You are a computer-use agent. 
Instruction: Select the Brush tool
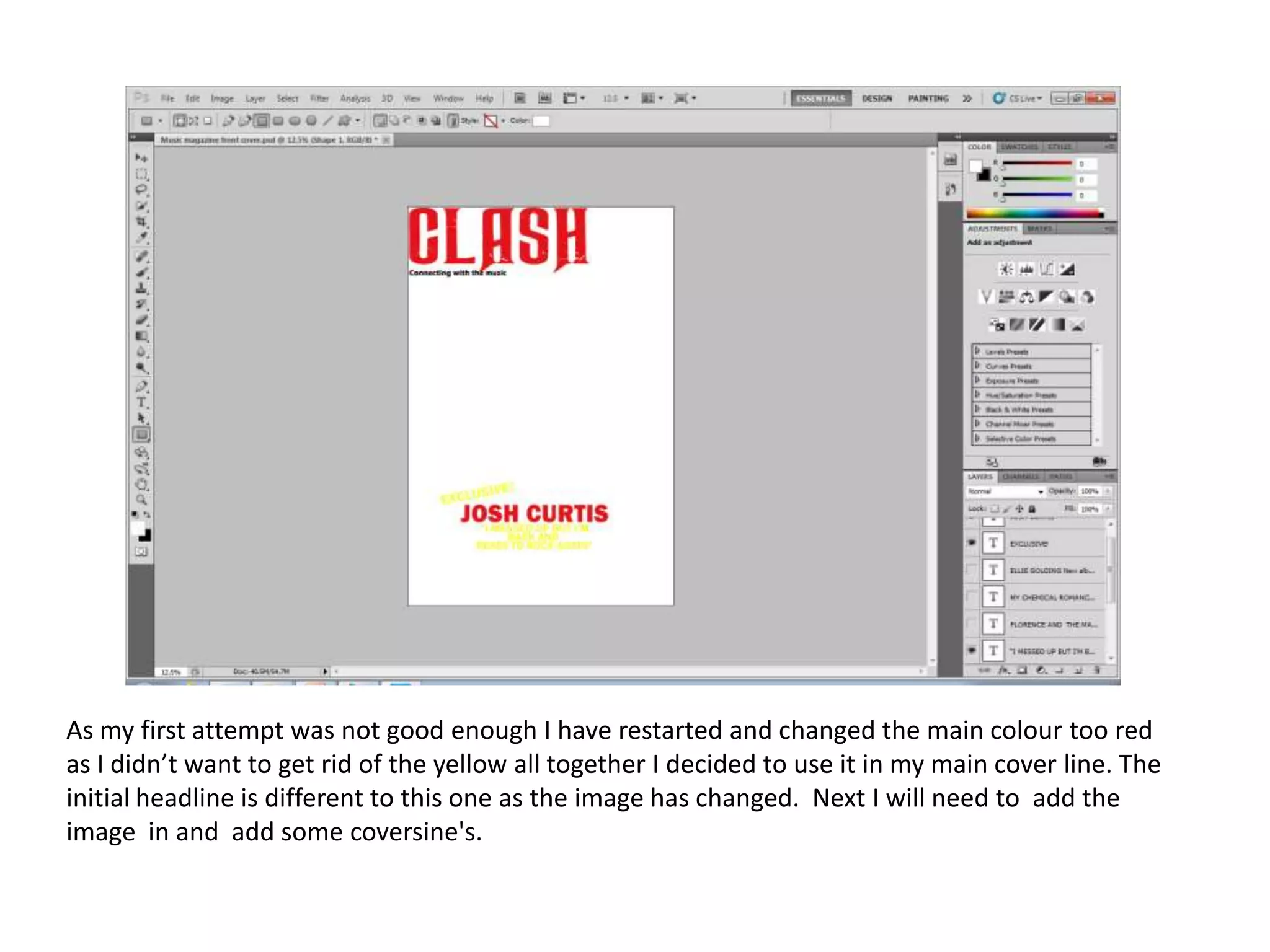coord(141,272)
